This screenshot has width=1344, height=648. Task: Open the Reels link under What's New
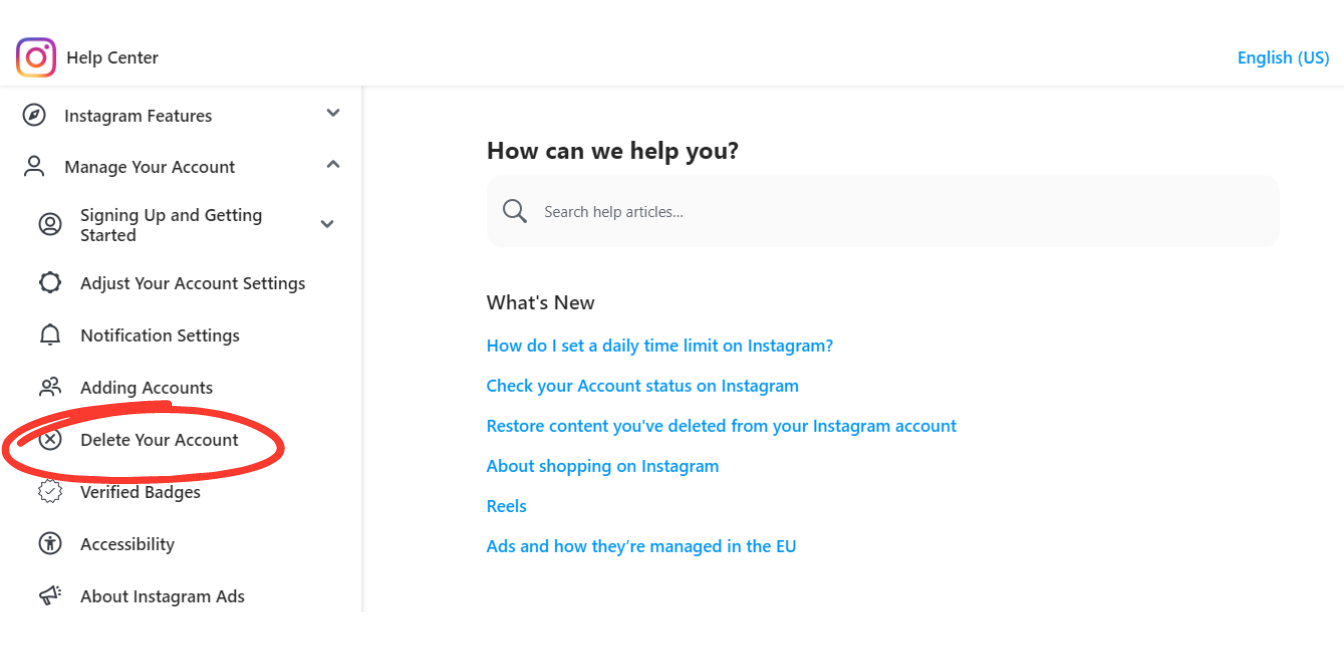coord(506,506)
